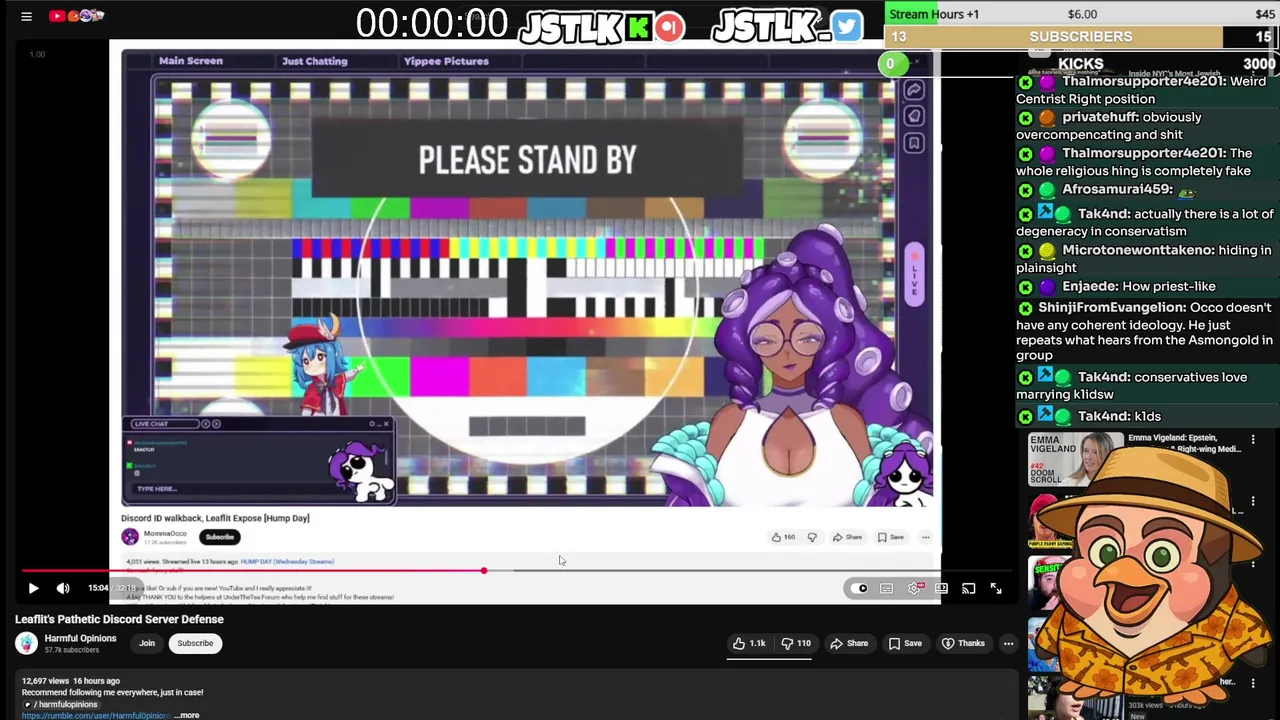Image resolution: width=1280 pixels, height=720 pixels.
Task: Like the inner video showing 160
Action: pos(783,537)
